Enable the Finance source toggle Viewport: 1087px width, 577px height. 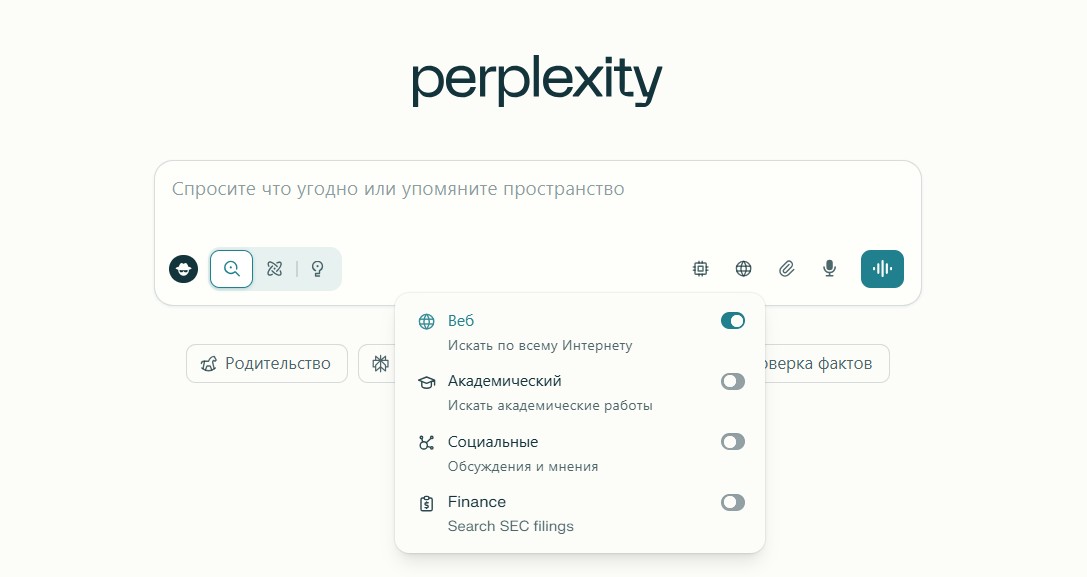pyautogui.click(x=733, y=502)
